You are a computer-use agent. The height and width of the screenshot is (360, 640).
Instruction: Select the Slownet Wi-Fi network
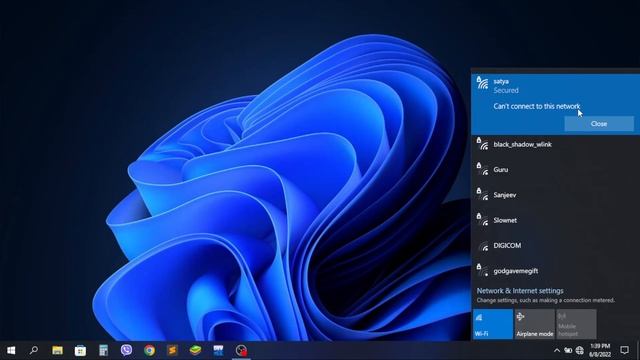(x=556, y=220)
